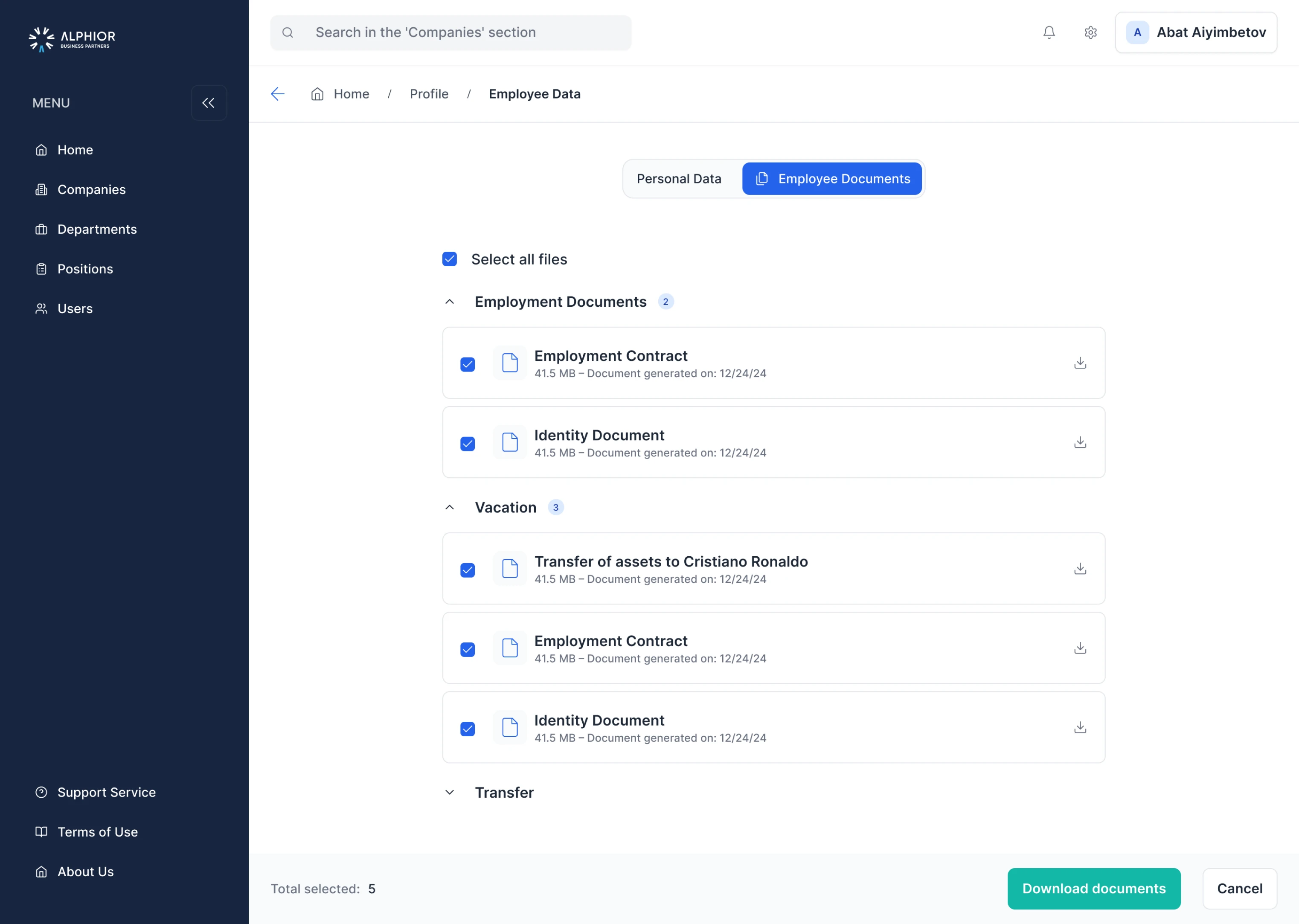This screenshot has width=1299, height=924.
Task: Collapse sidebar with double-chevron button
Action: click(209, 103)
